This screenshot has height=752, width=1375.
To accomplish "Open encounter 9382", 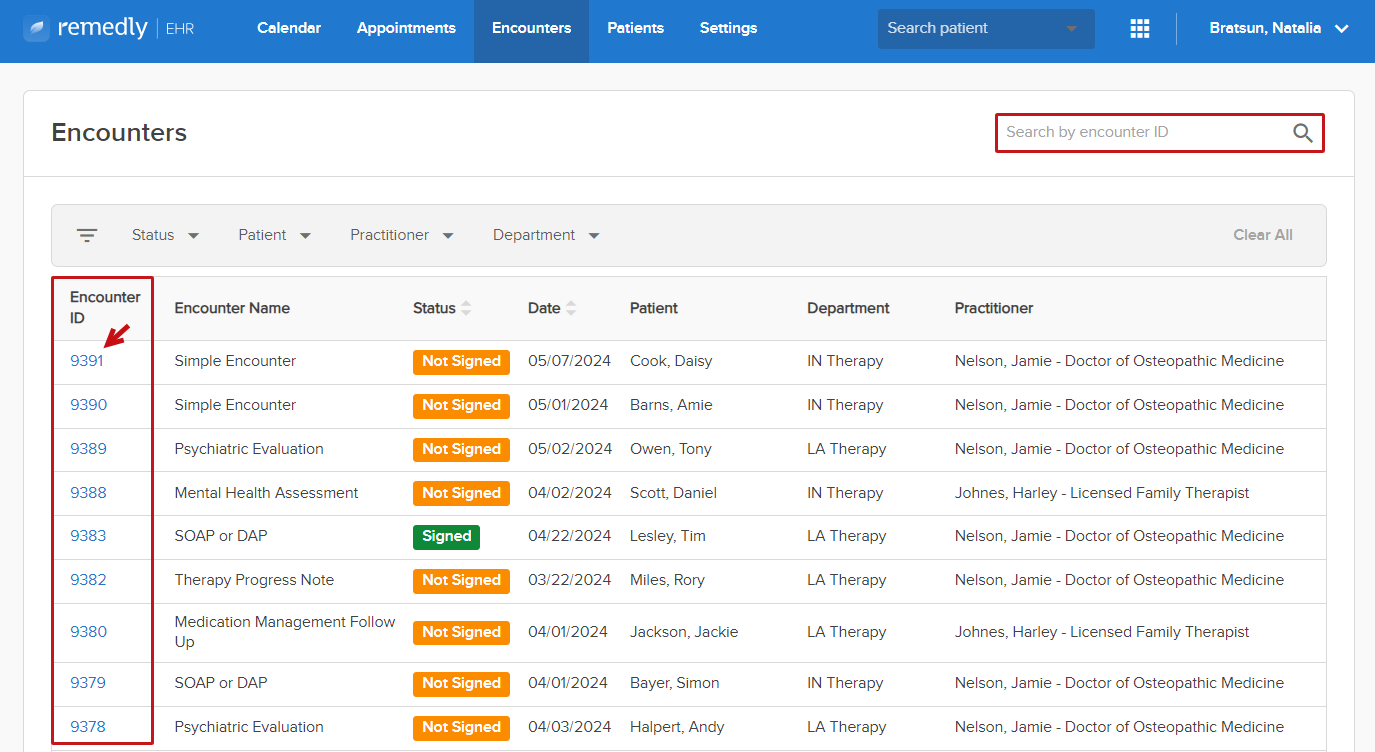I will [x=88, y=580].
